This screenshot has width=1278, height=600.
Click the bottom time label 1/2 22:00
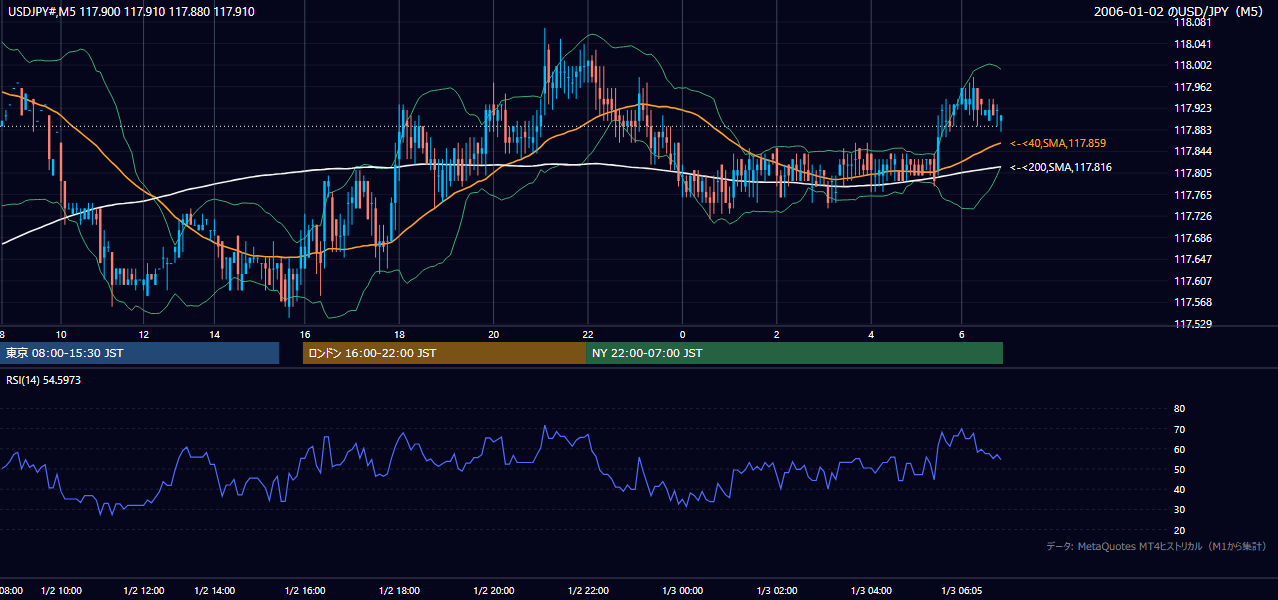coord(588,591)
